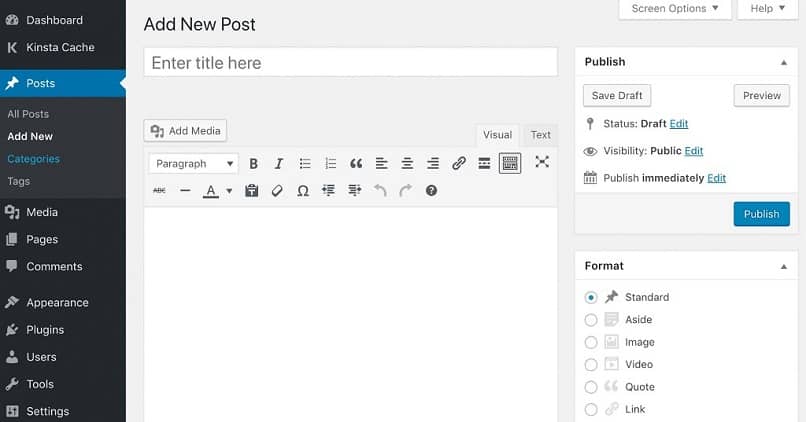Select the Quote post format

[591, 387]
